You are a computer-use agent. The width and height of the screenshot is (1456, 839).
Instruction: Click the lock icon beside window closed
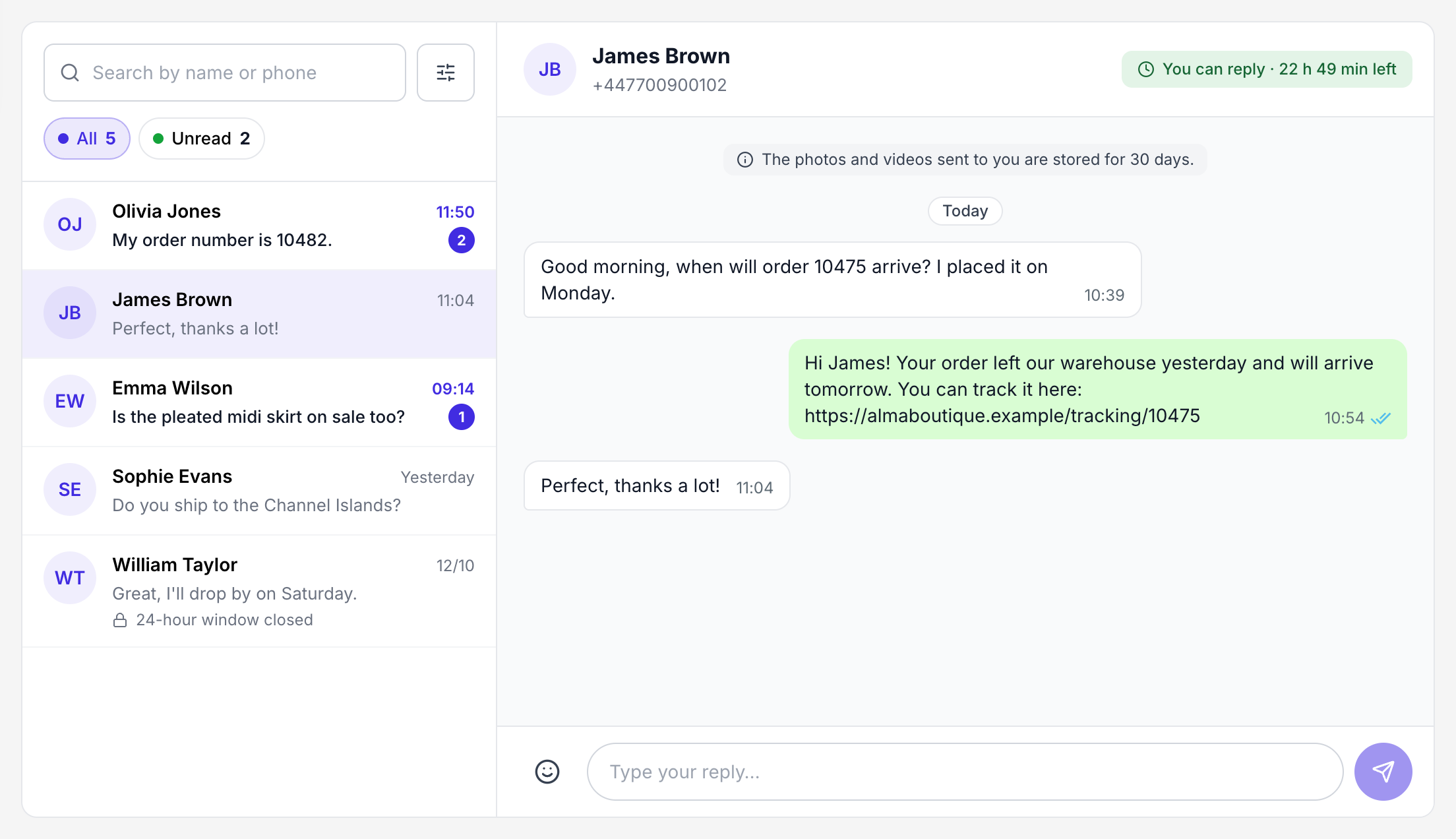(x=120, y=620)
